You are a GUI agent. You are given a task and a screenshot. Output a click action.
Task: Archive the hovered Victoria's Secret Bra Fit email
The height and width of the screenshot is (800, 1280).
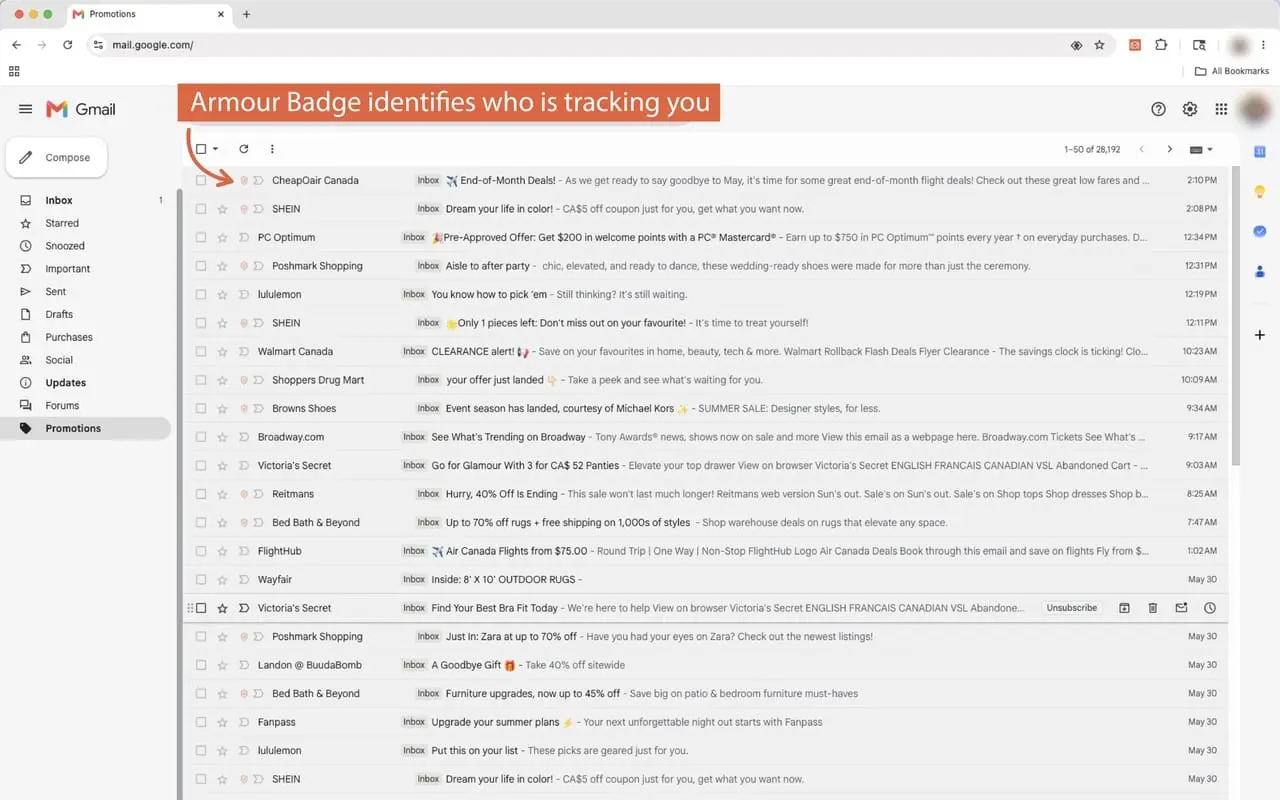click(x=1124, y=608)
